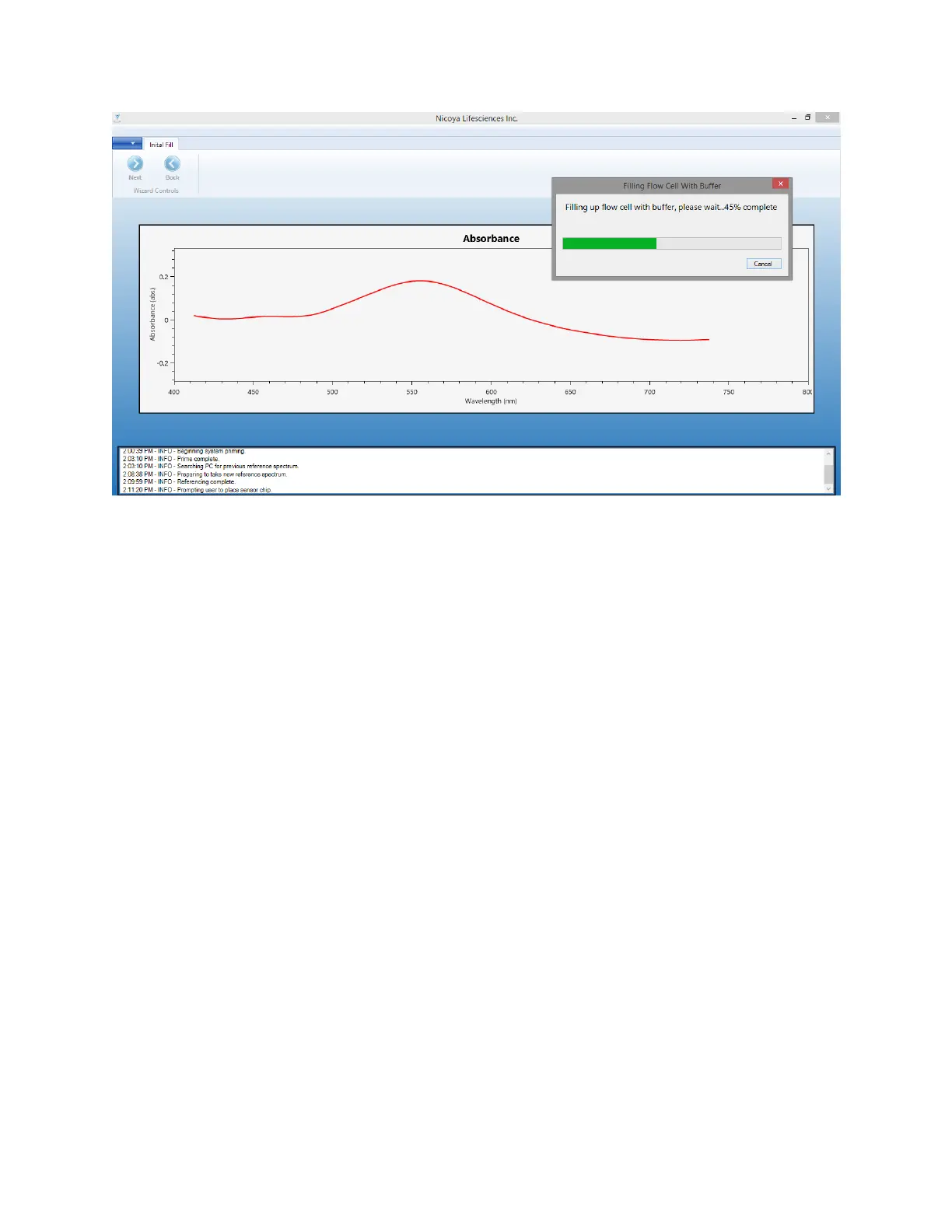952x1232 pixels.
Task: Click the Absorbance (abs) y-axis label
Action: 152,314
